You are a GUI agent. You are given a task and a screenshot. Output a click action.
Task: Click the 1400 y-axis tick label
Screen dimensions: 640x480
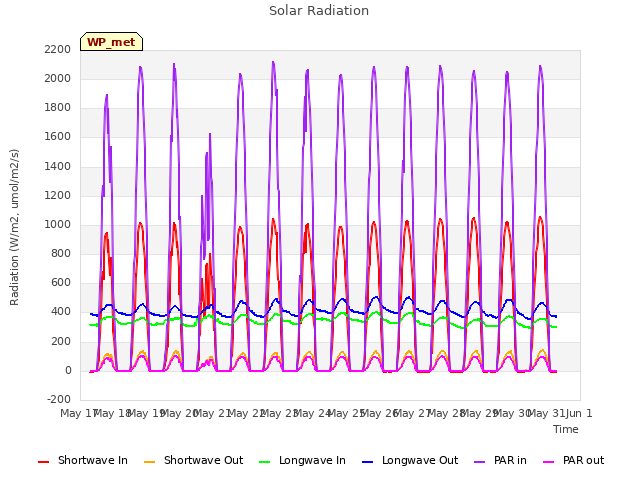[58, 167]
